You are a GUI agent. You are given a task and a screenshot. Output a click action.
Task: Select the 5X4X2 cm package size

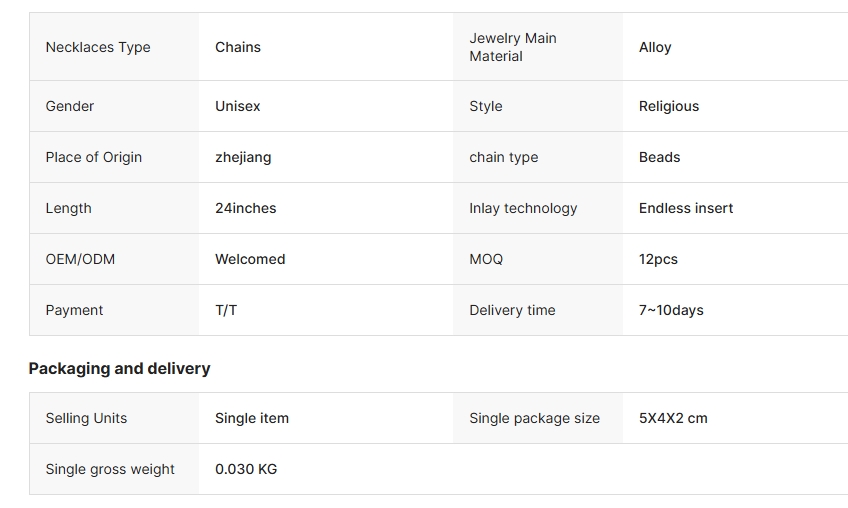pyautogui.click(x=673, y=418)
